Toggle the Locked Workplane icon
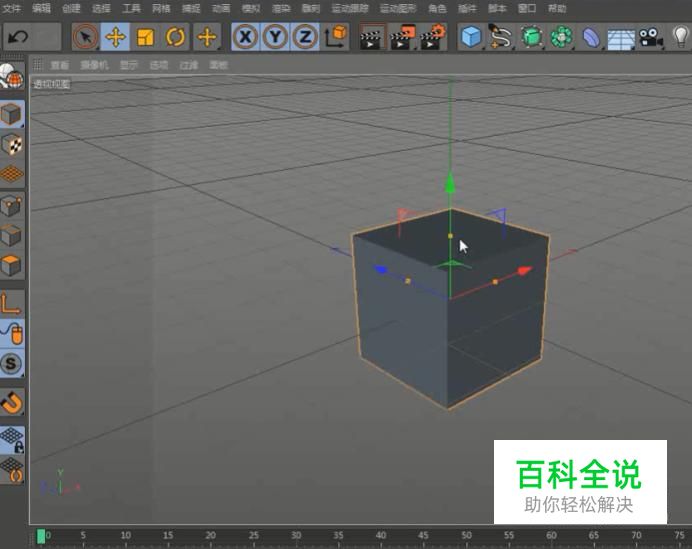Screen dimensions: 692x549 [x=12, y=440]
